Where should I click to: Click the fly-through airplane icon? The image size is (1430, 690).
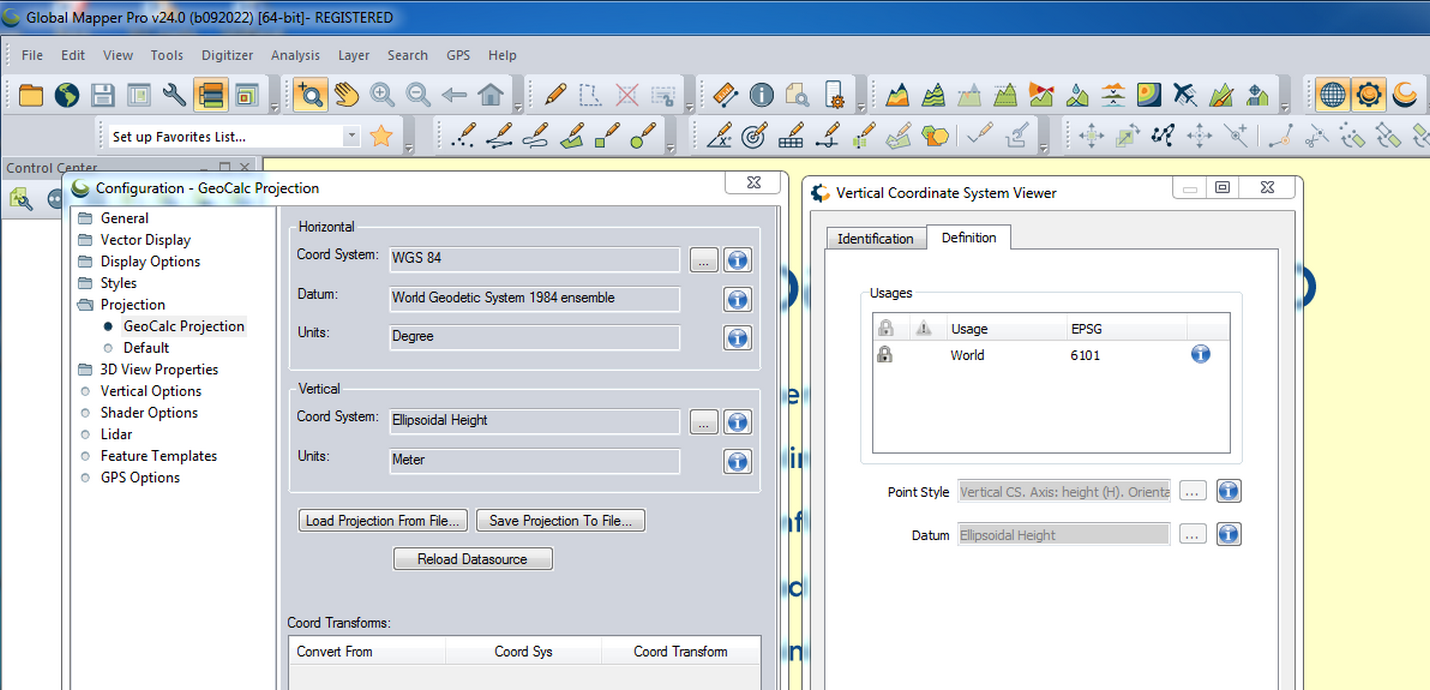point(1185,95)
